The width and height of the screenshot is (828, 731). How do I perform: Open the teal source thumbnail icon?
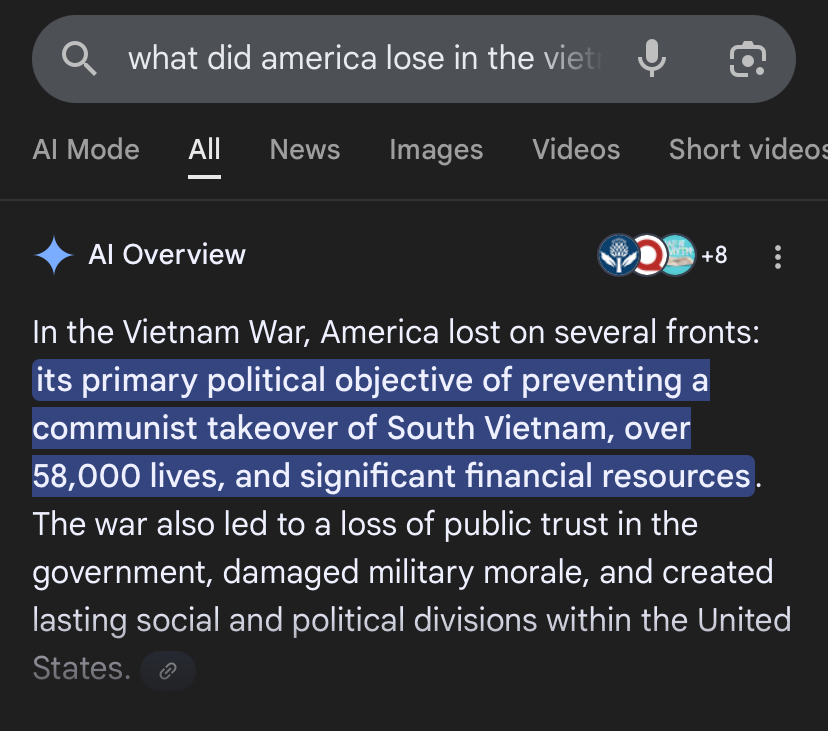click(679, 255)
